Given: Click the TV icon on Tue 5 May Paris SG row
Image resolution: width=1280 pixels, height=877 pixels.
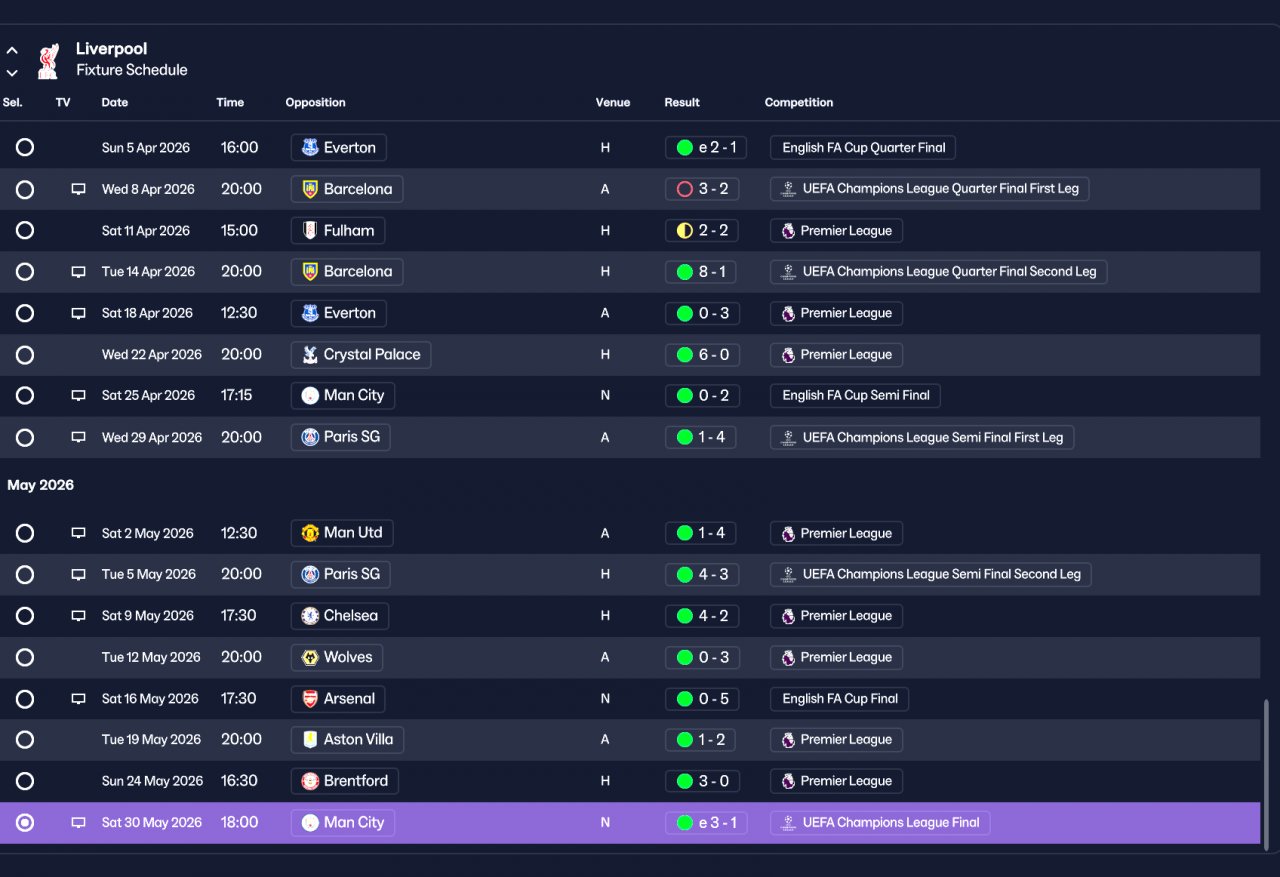Looking at the screenshot, I should tap(78, 575).
